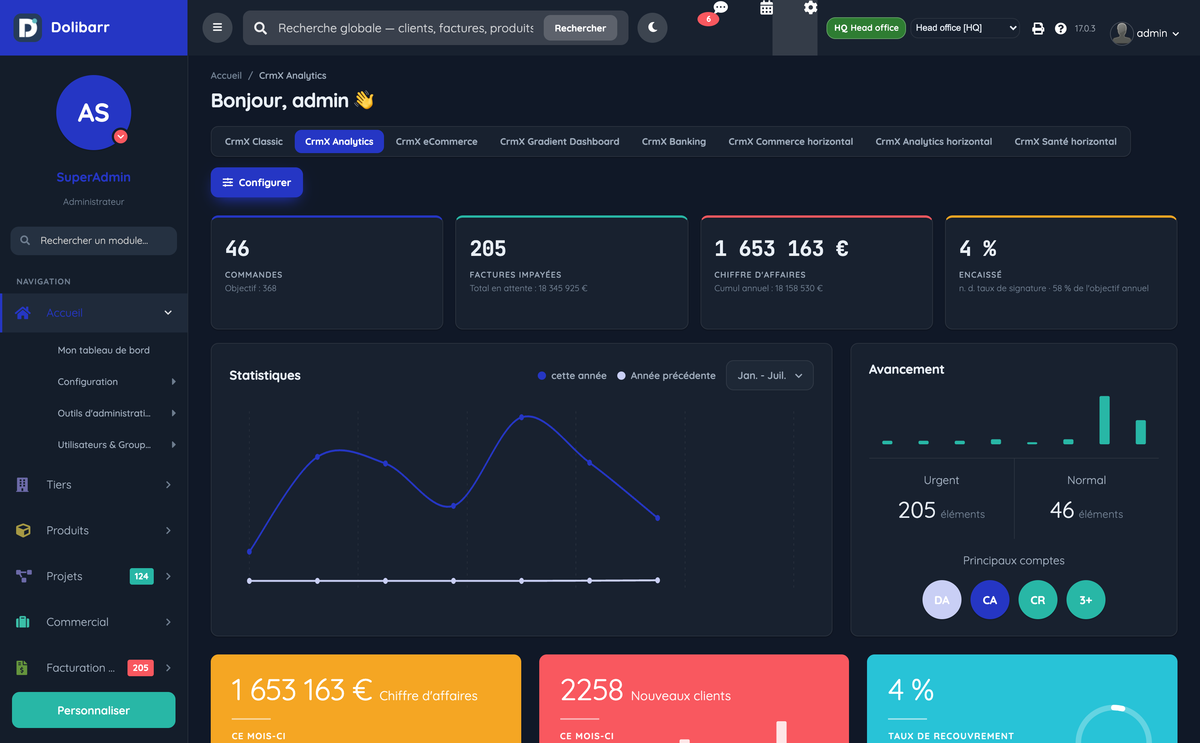Click the Commercial briefcase icon
This screenshot has width=1200, height=743.
pyautogui.click(x=23, y=622)
